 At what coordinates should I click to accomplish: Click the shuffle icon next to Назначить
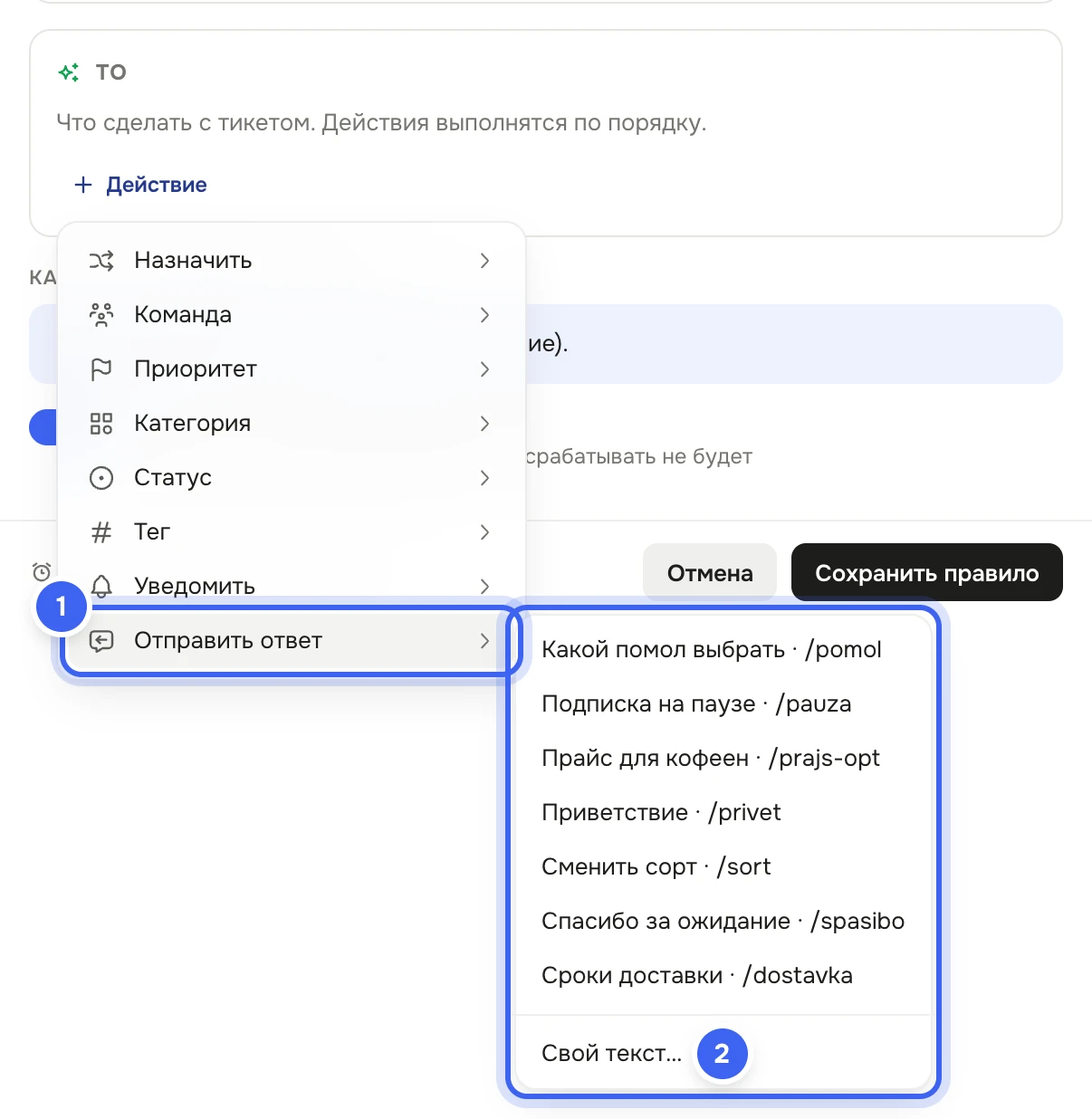101,261
